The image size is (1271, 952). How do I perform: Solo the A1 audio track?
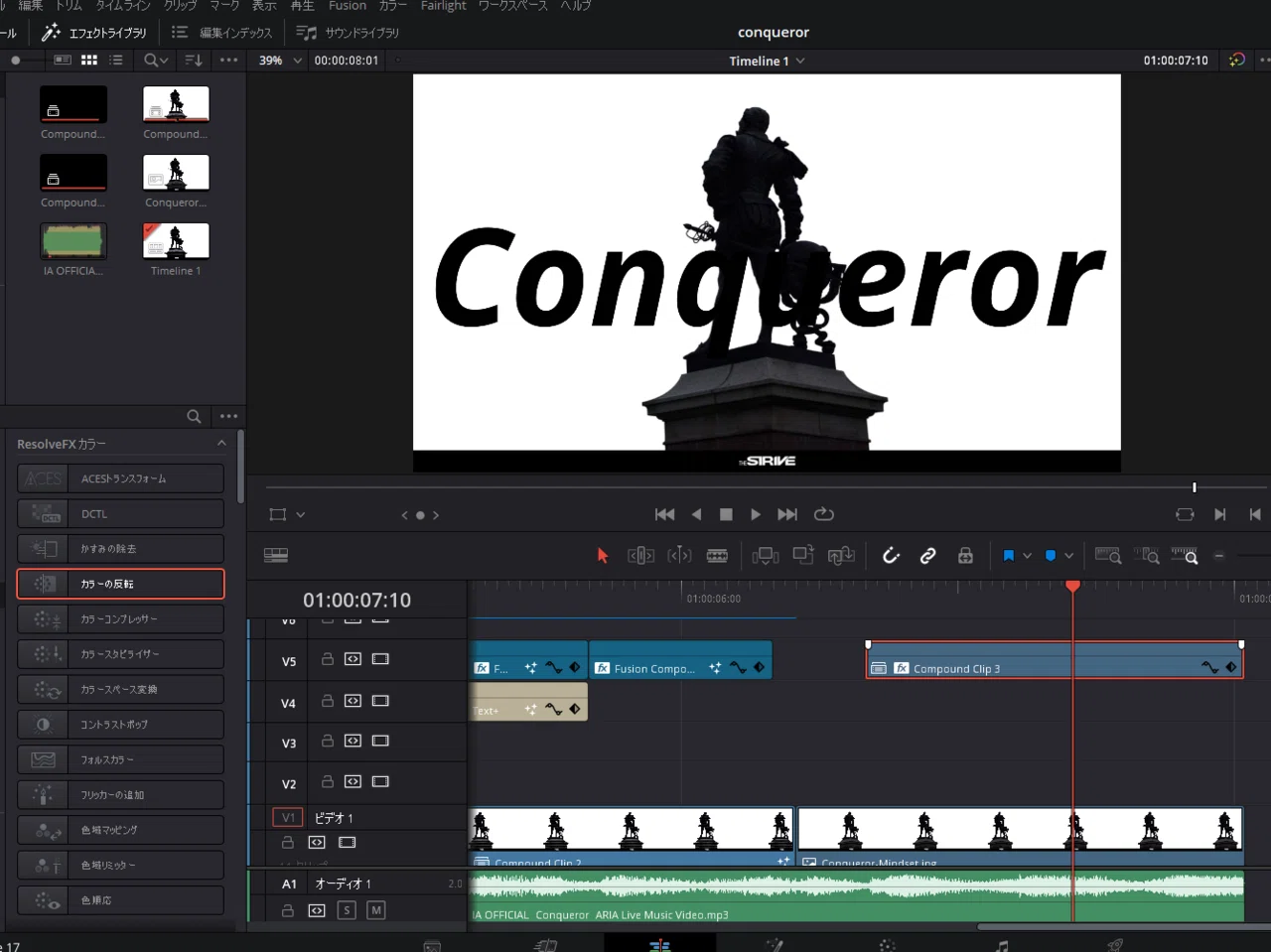click(347, 910)
